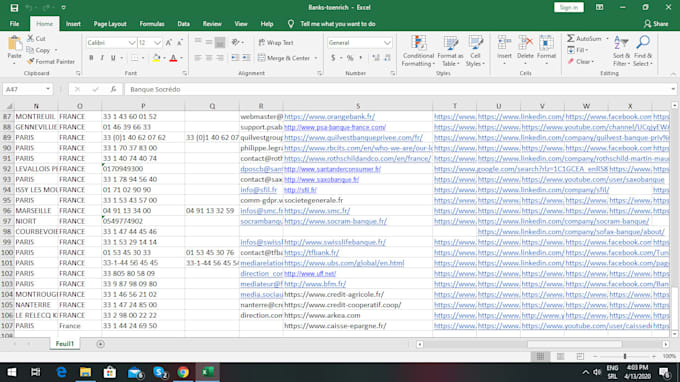The height and width of the screenshot is (382, 680).
Task: Pick the yellow Fill Color swatch
Action: pos(156,58)
